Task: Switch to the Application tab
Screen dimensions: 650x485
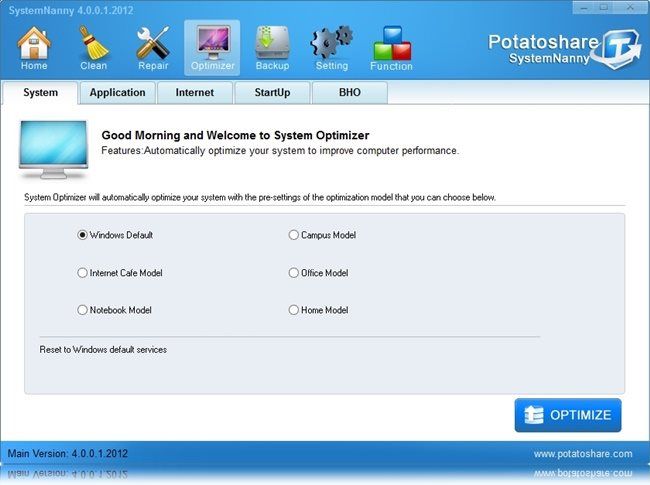Action: pos(117,92)
